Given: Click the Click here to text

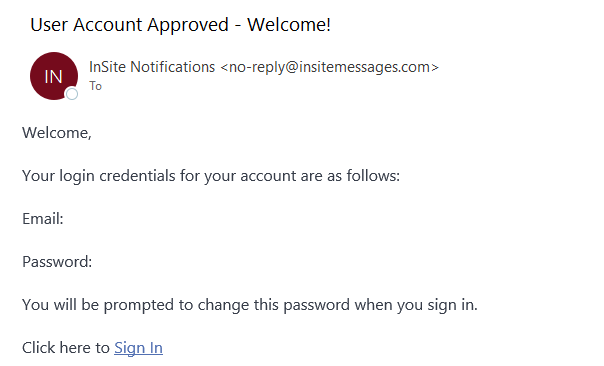Looking at the screenshot, I should click(x=66, y=348).
